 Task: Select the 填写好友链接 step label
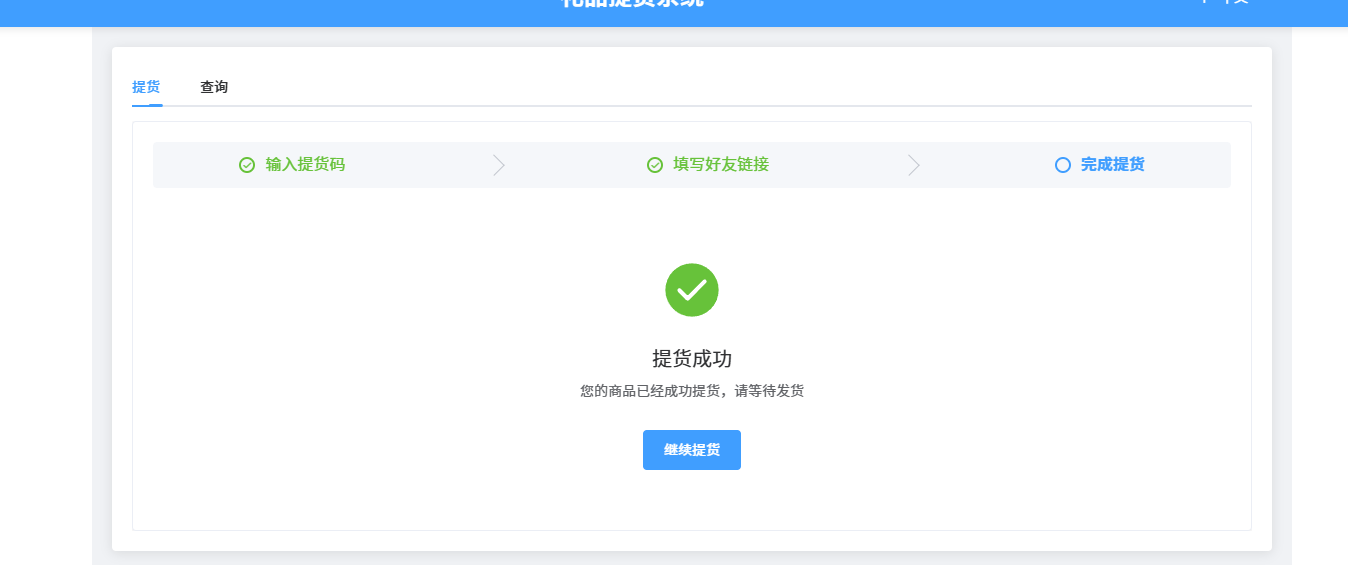point(721,165)
